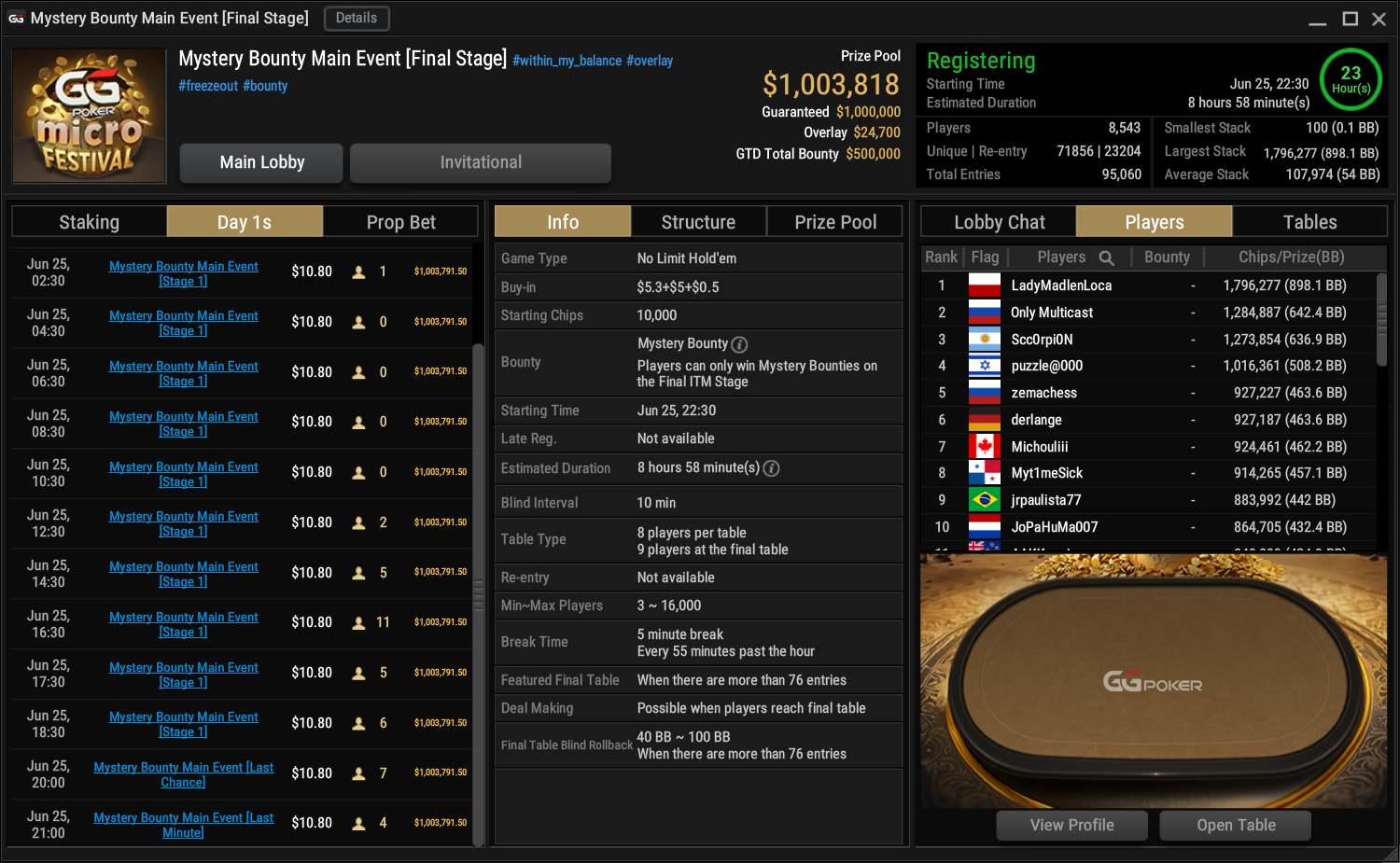Click the Mystery Bounty info icon
This screenshot has width=1400, height=863.
coord(739,344)
